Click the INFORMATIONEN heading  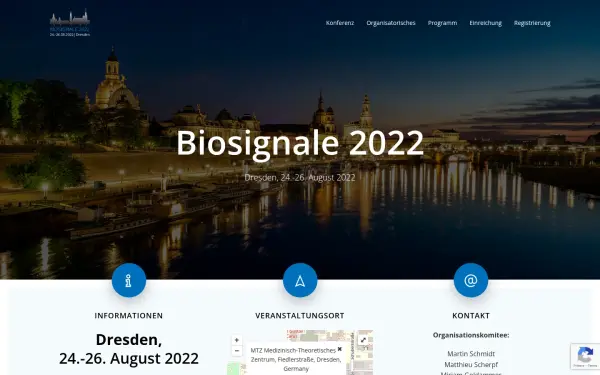pos(129,316)
